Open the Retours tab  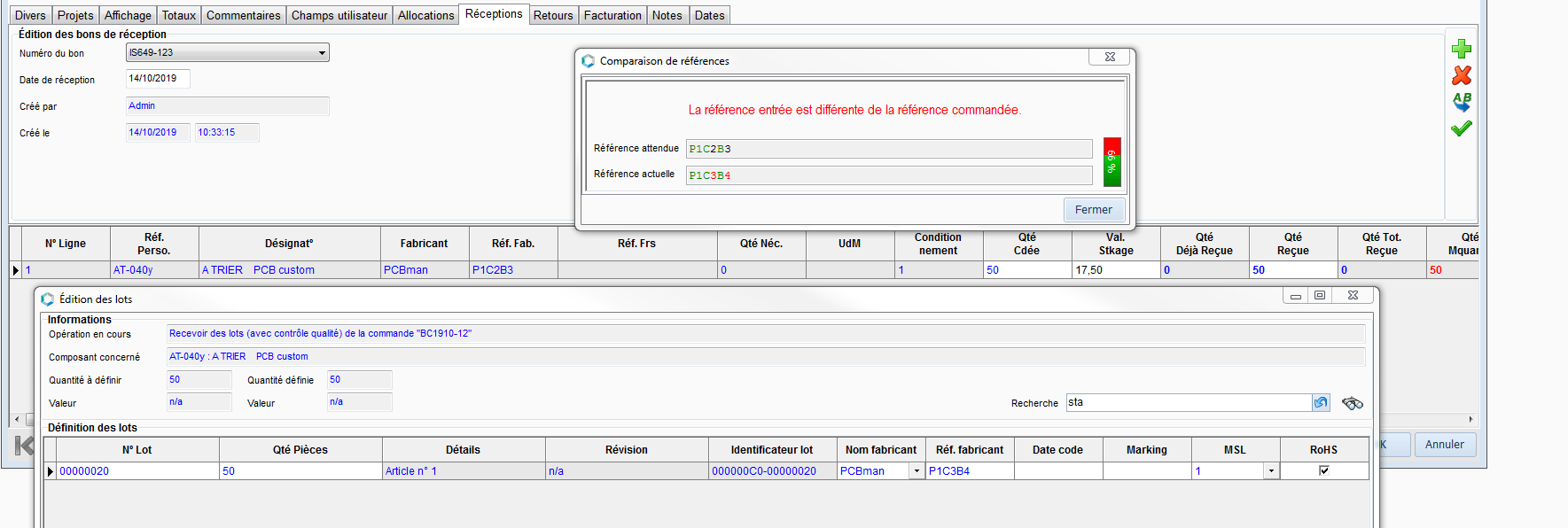point(553,15)
